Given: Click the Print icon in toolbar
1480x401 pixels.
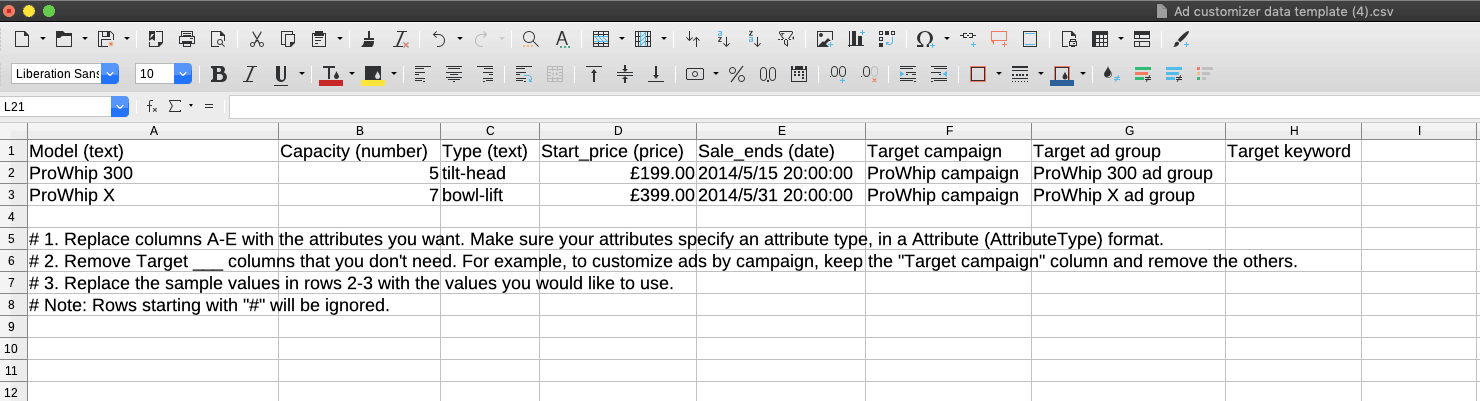Looking at the screenshot, I should coord(187,39).
